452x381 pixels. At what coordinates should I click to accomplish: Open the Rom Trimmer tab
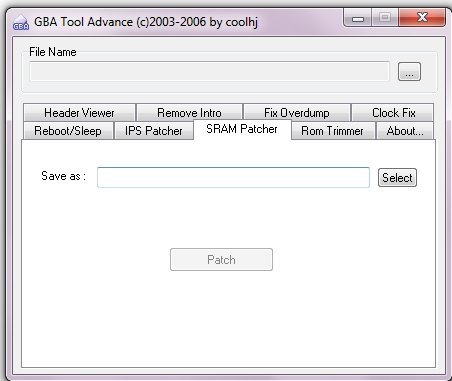[332, 131]
